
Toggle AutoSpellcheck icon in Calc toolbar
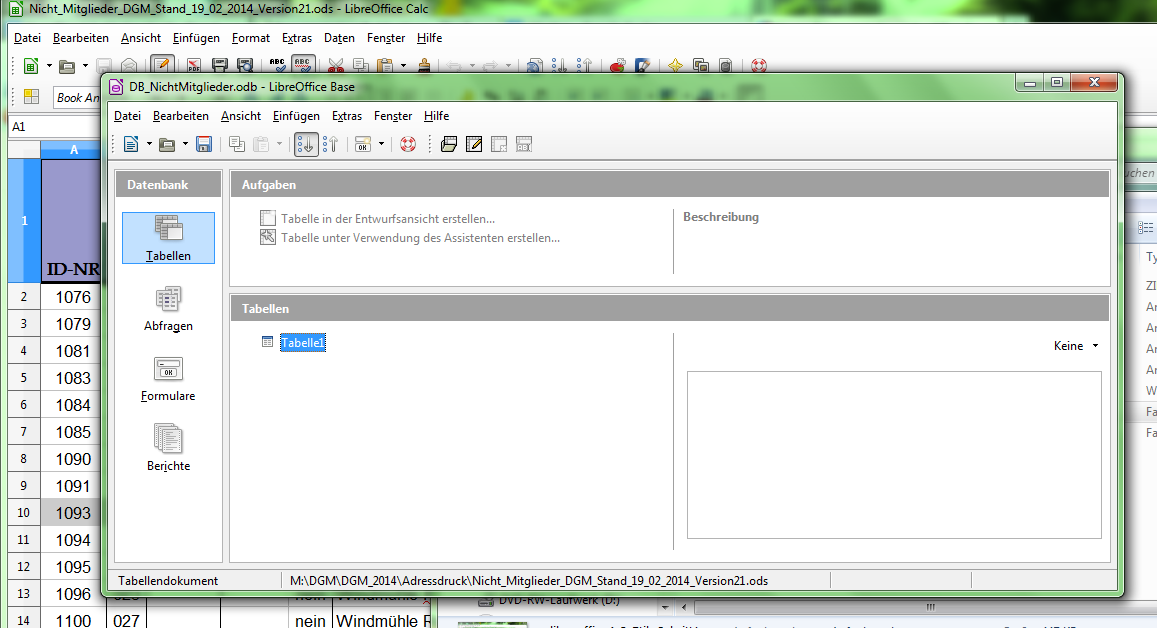click(303, 64)
